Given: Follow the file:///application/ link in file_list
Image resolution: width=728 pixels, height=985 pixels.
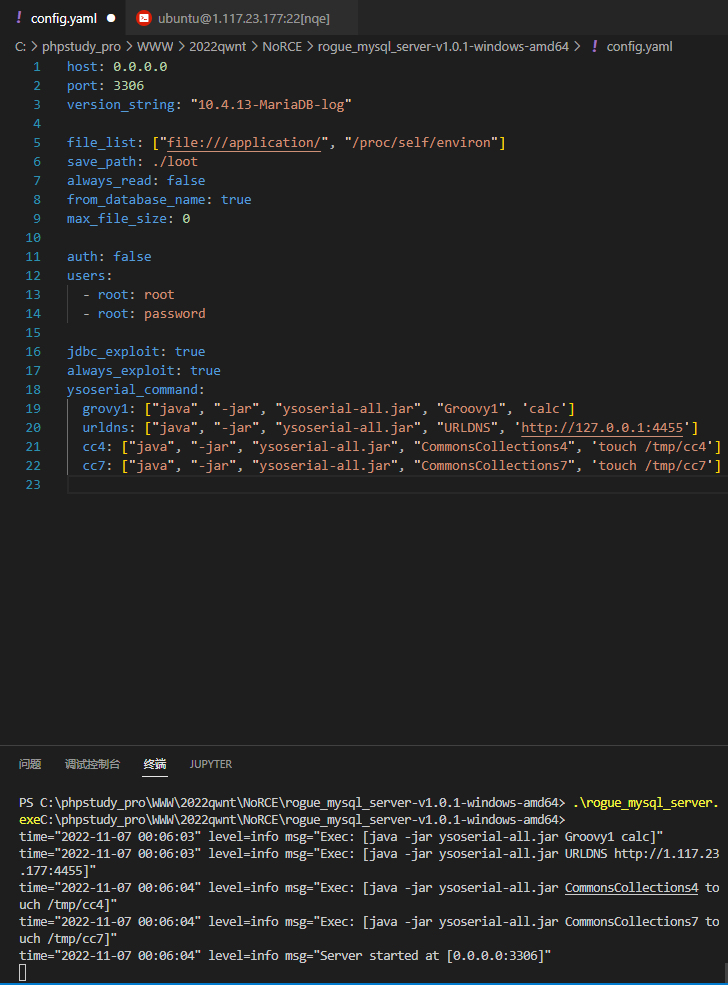Looking at the screenshot, I should pos(244,143).
